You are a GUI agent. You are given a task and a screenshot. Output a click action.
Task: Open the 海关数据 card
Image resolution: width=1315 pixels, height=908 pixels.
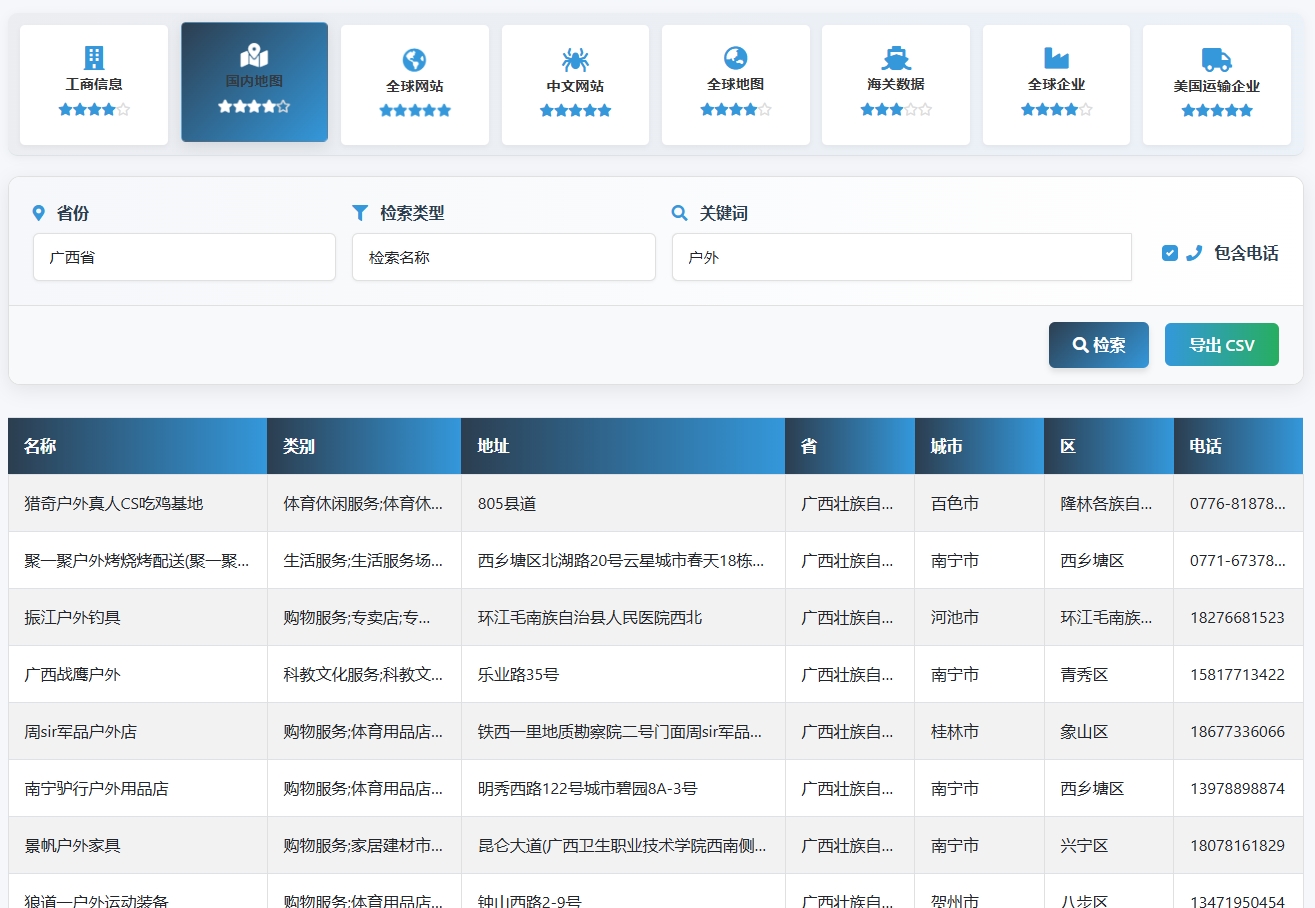[896, 85]
